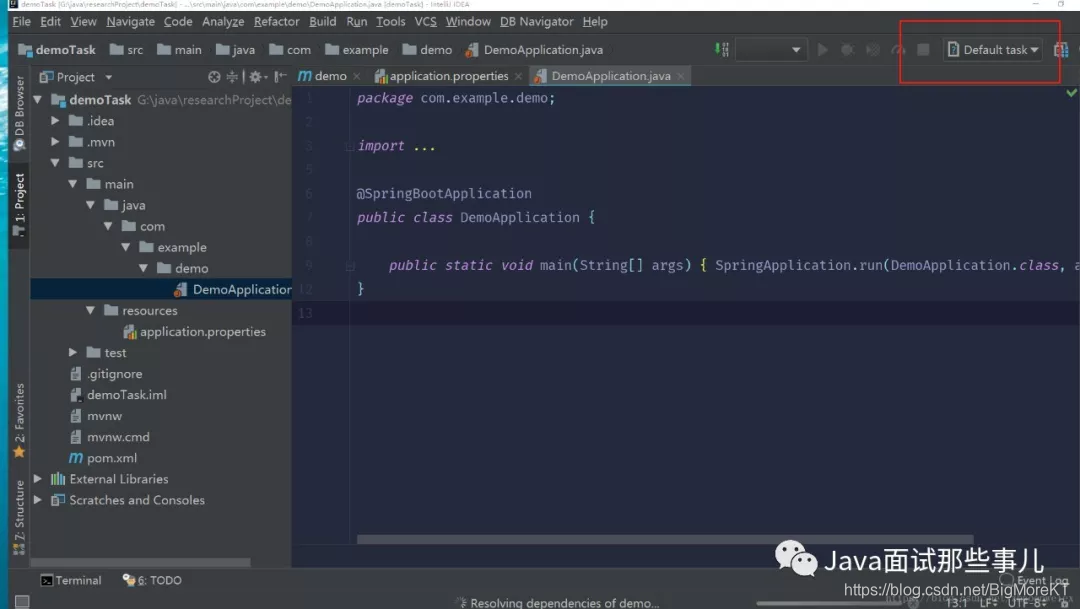Screen dimensions: 1080x609
Task: Close the DemoApplication.java tab
Action: click(x=681, y=76)
